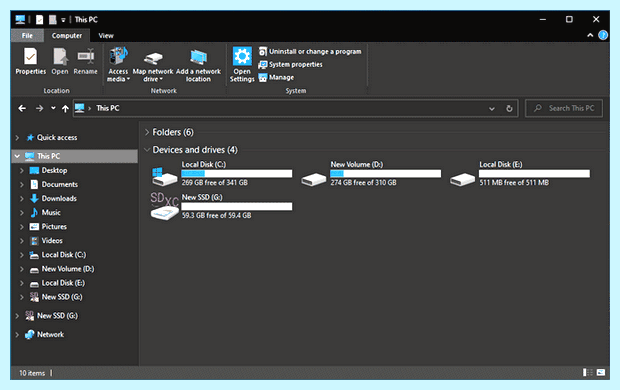620x390 pixels.
Task: Expand Network node in the sidebar
Action: pyautogui.click(x=17, y=335)
